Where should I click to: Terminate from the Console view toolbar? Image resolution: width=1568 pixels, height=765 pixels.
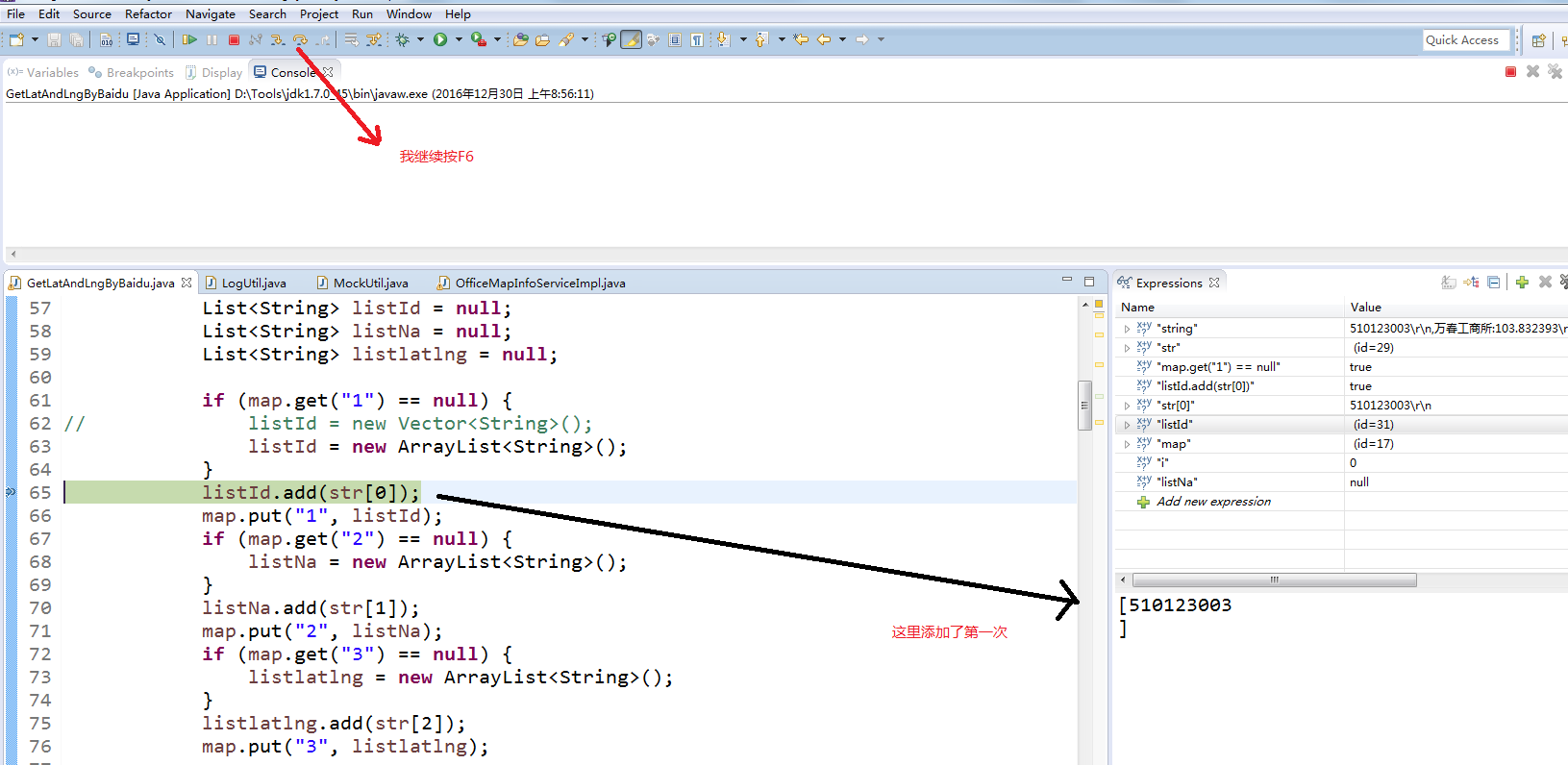1510,72
